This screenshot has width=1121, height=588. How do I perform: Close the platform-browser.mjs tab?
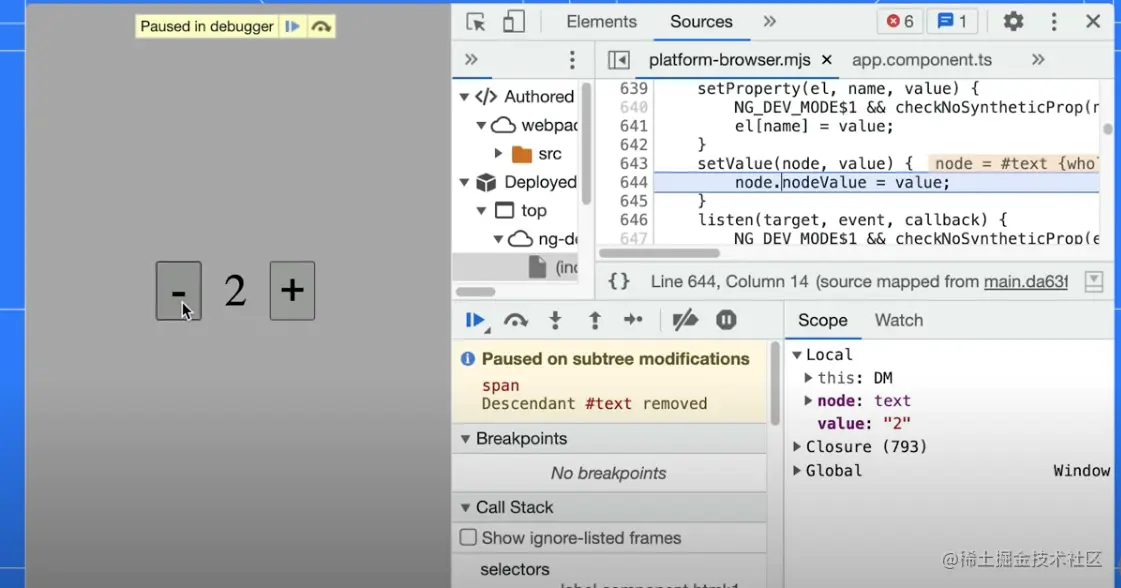(826, 60)
